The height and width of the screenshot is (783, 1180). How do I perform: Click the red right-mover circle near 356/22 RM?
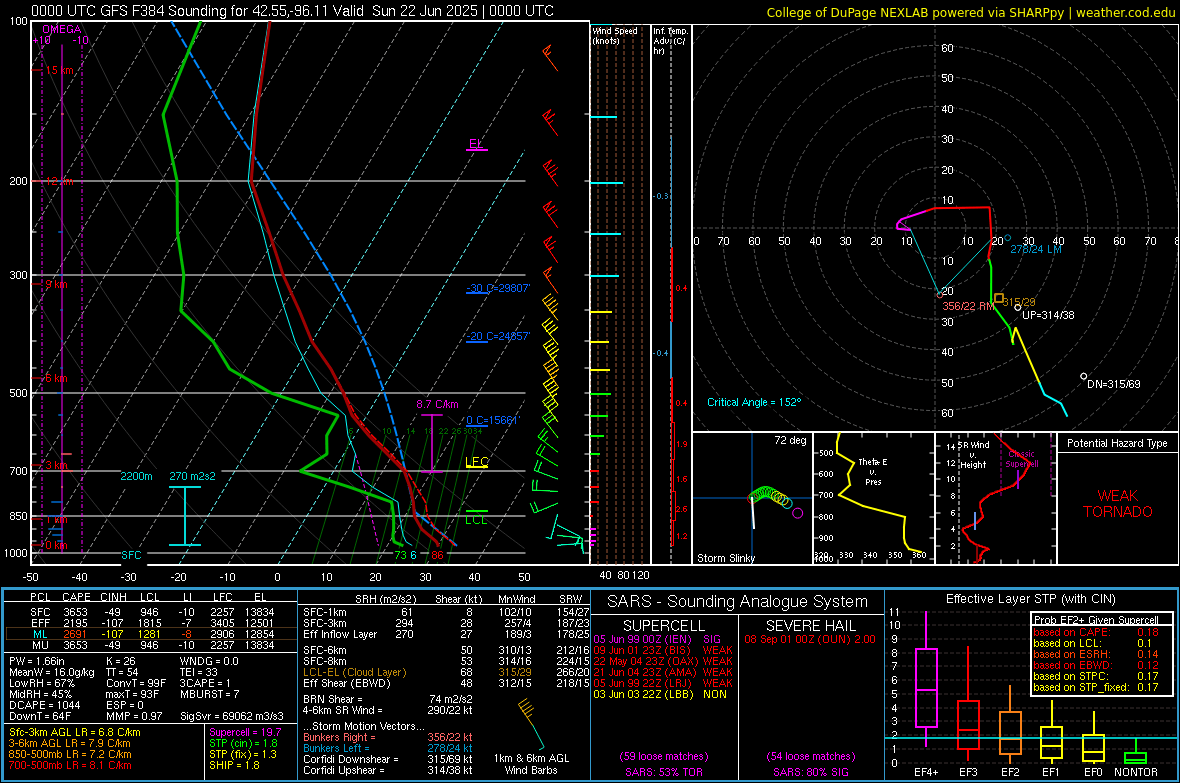point(940,296)
